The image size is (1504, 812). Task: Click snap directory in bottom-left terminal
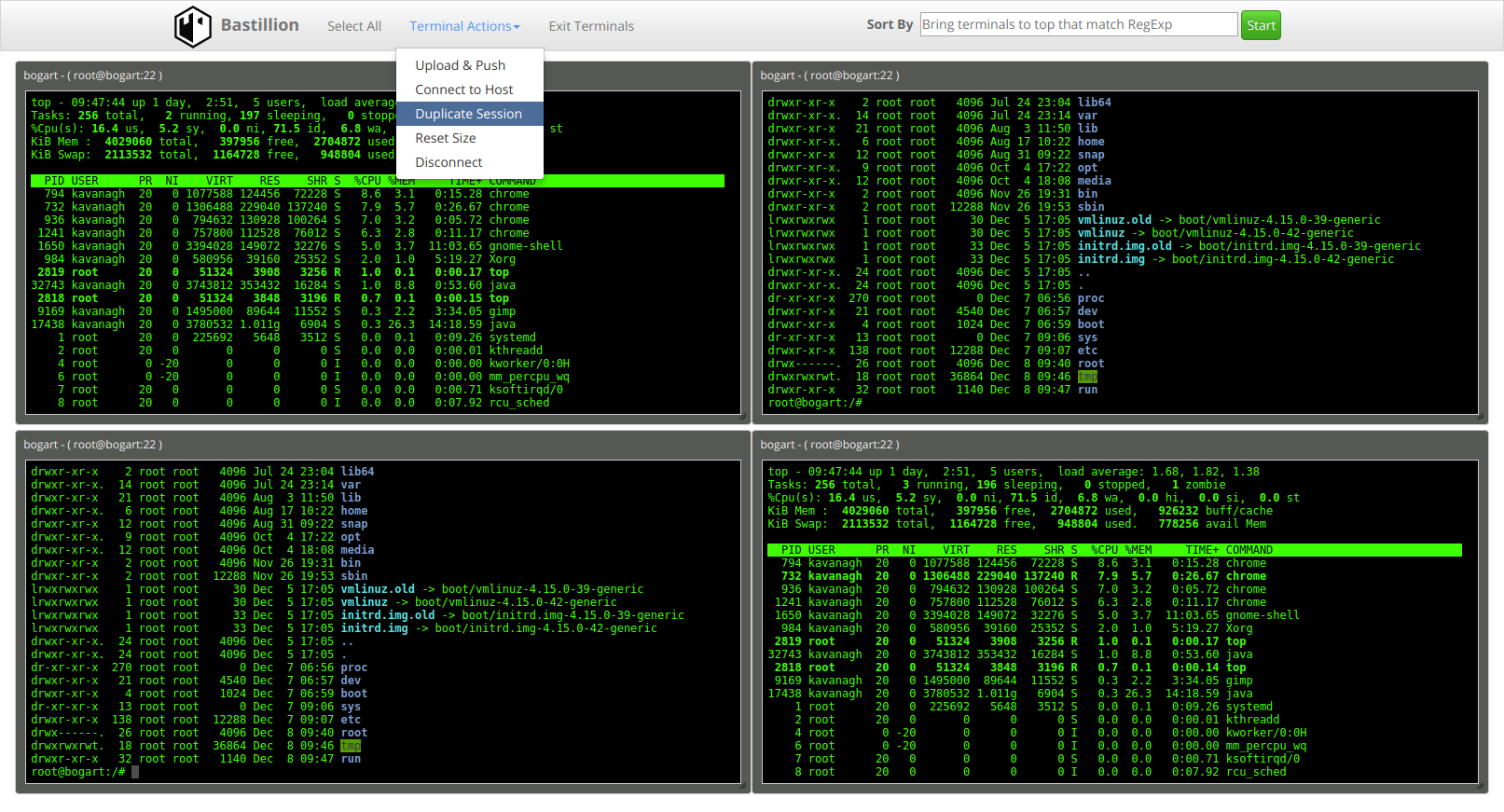pos(354,524)
